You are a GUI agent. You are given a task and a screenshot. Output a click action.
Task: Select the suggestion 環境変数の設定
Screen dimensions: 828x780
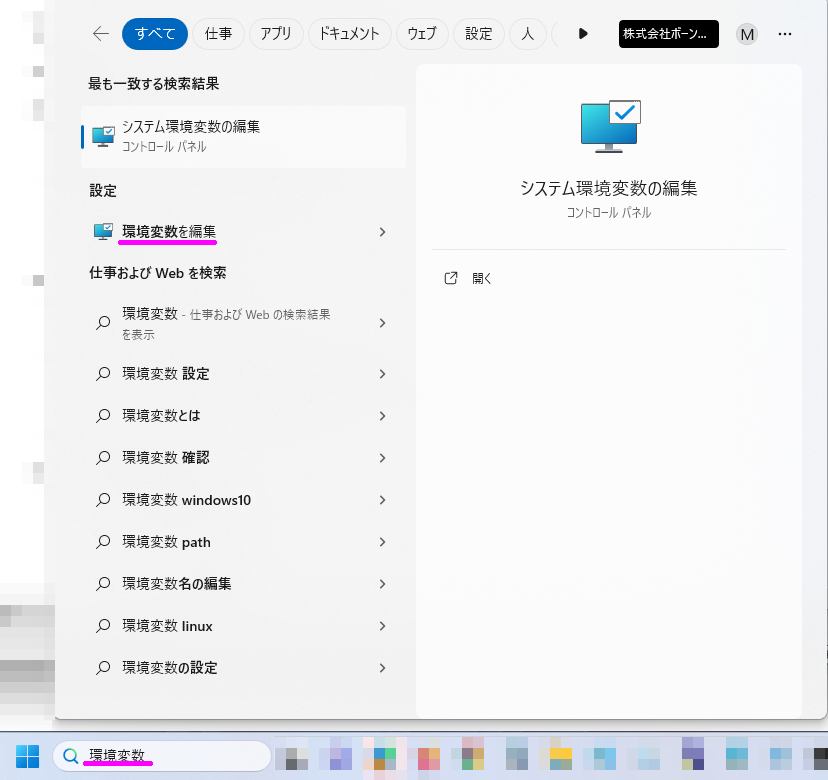pyautogui.click(x=243, y=668)
